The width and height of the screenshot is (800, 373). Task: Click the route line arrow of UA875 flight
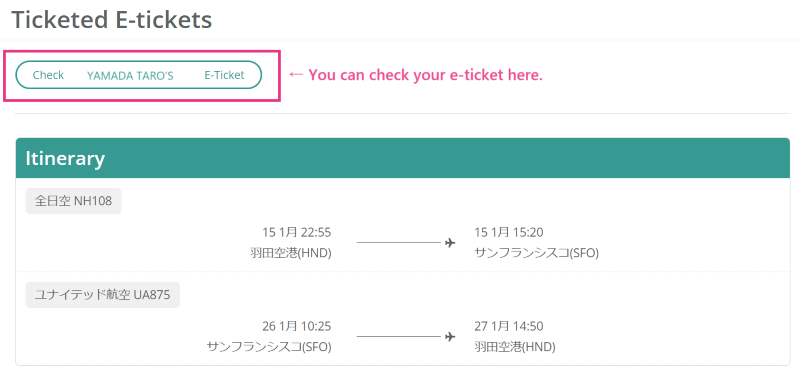click(406, 337)
